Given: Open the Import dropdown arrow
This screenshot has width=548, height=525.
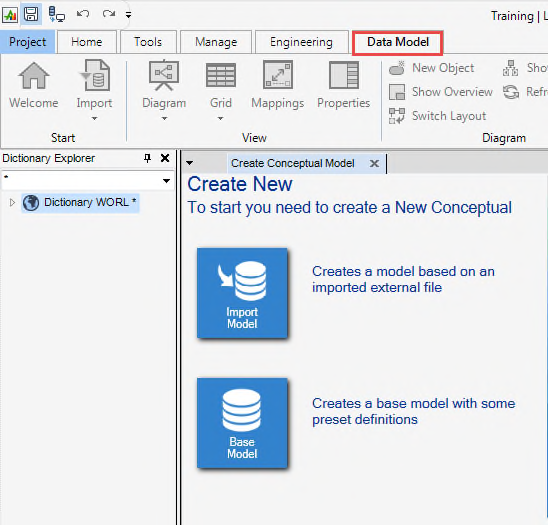Looking at the screenshot, I should [x=94, y=118].
